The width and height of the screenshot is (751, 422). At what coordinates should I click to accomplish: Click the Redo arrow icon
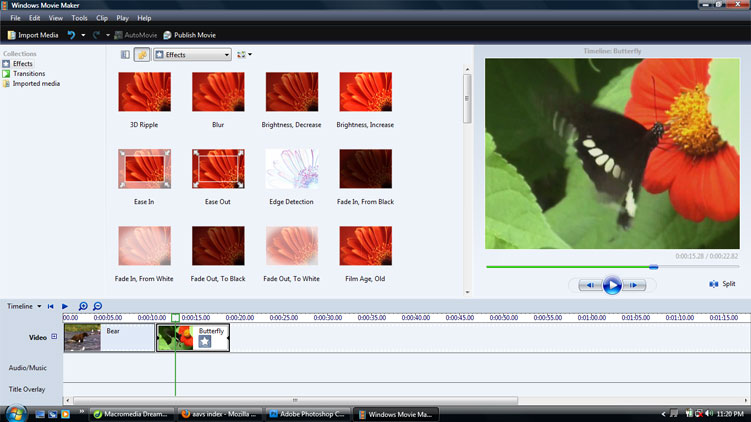pos(96,35)
